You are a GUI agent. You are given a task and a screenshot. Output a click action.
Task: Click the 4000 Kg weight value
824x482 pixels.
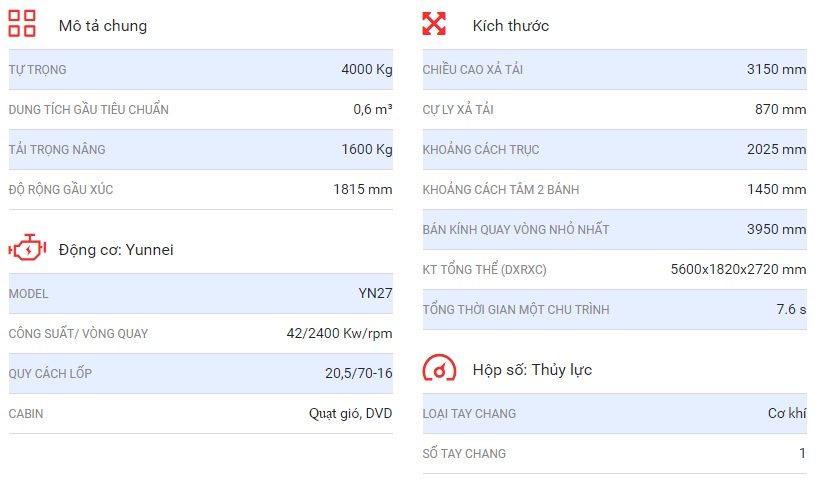(x=366, y=70)
